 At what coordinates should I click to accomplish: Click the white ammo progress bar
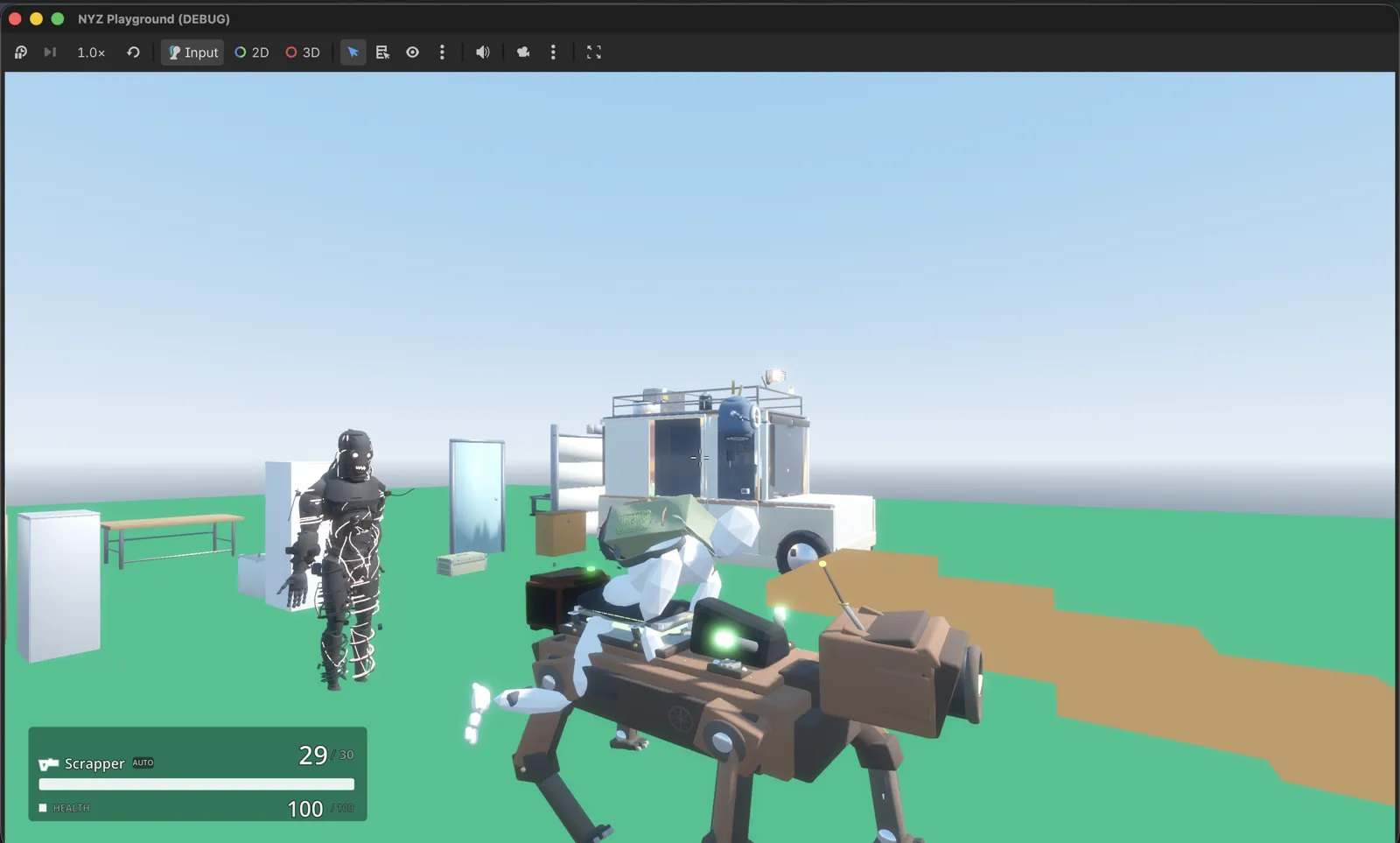(x=197, y=784)
